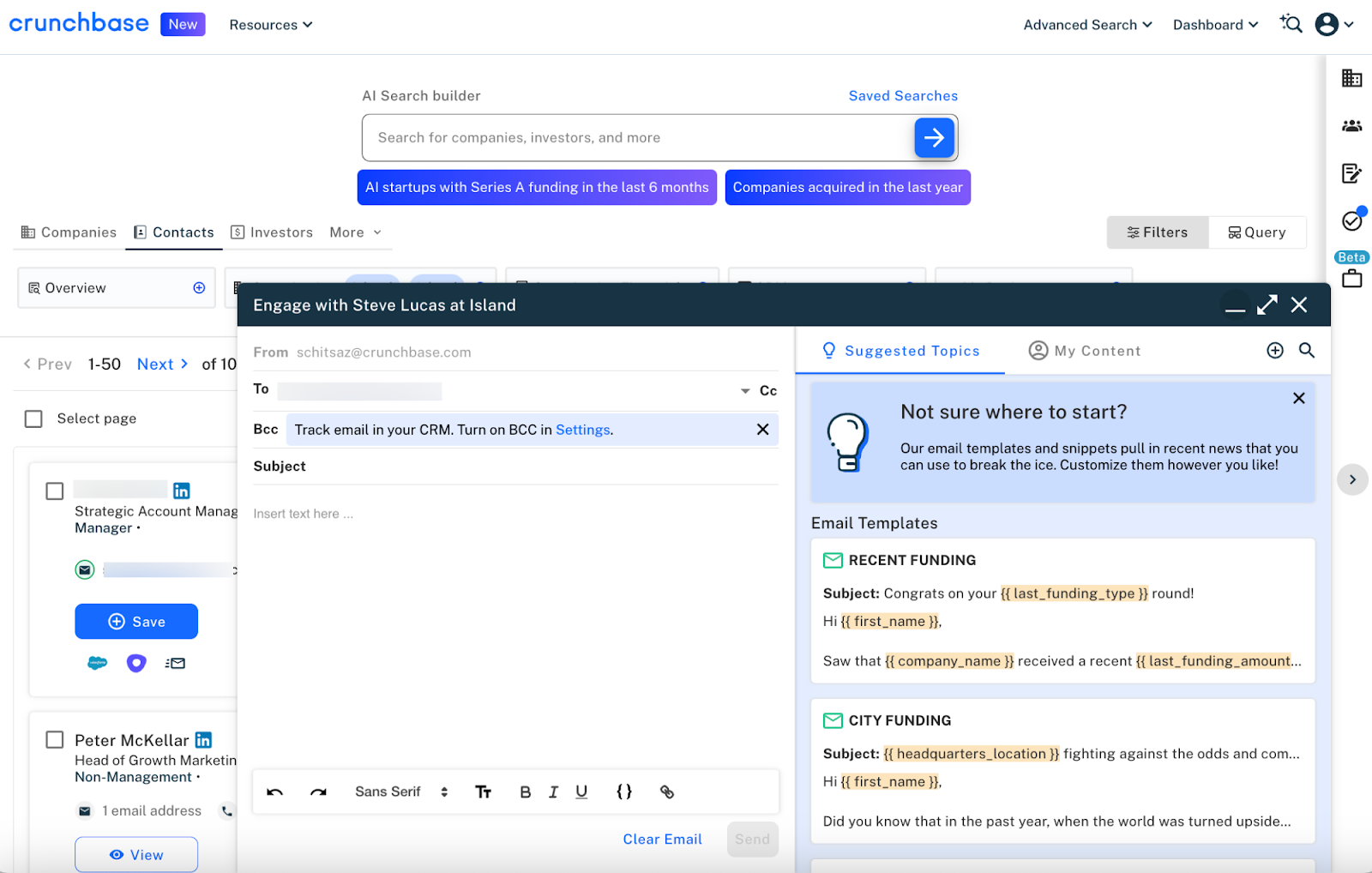Open Sans Serif font selector
1372x873 pixels.
pos(401,792)
